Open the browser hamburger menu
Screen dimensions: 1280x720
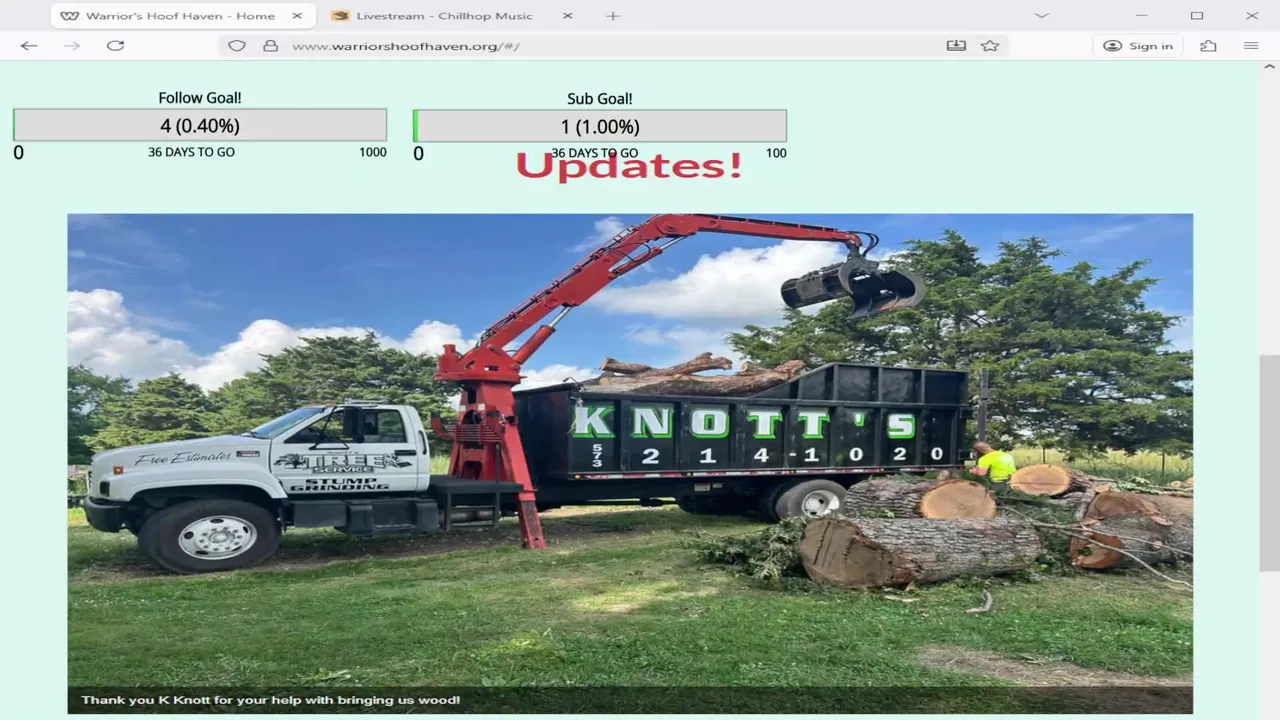click(x=1251, y=46)
